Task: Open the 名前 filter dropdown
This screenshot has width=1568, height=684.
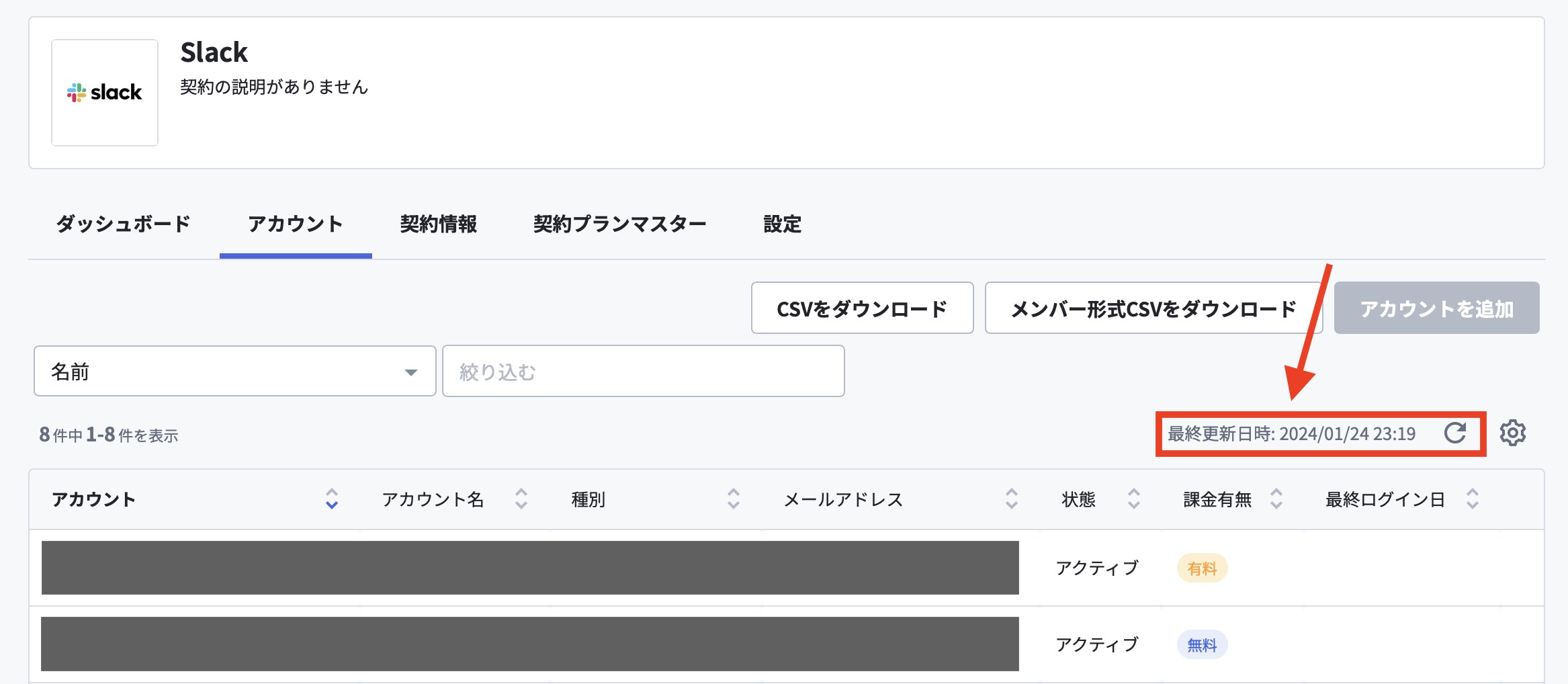Action: (x=235, y=372)
